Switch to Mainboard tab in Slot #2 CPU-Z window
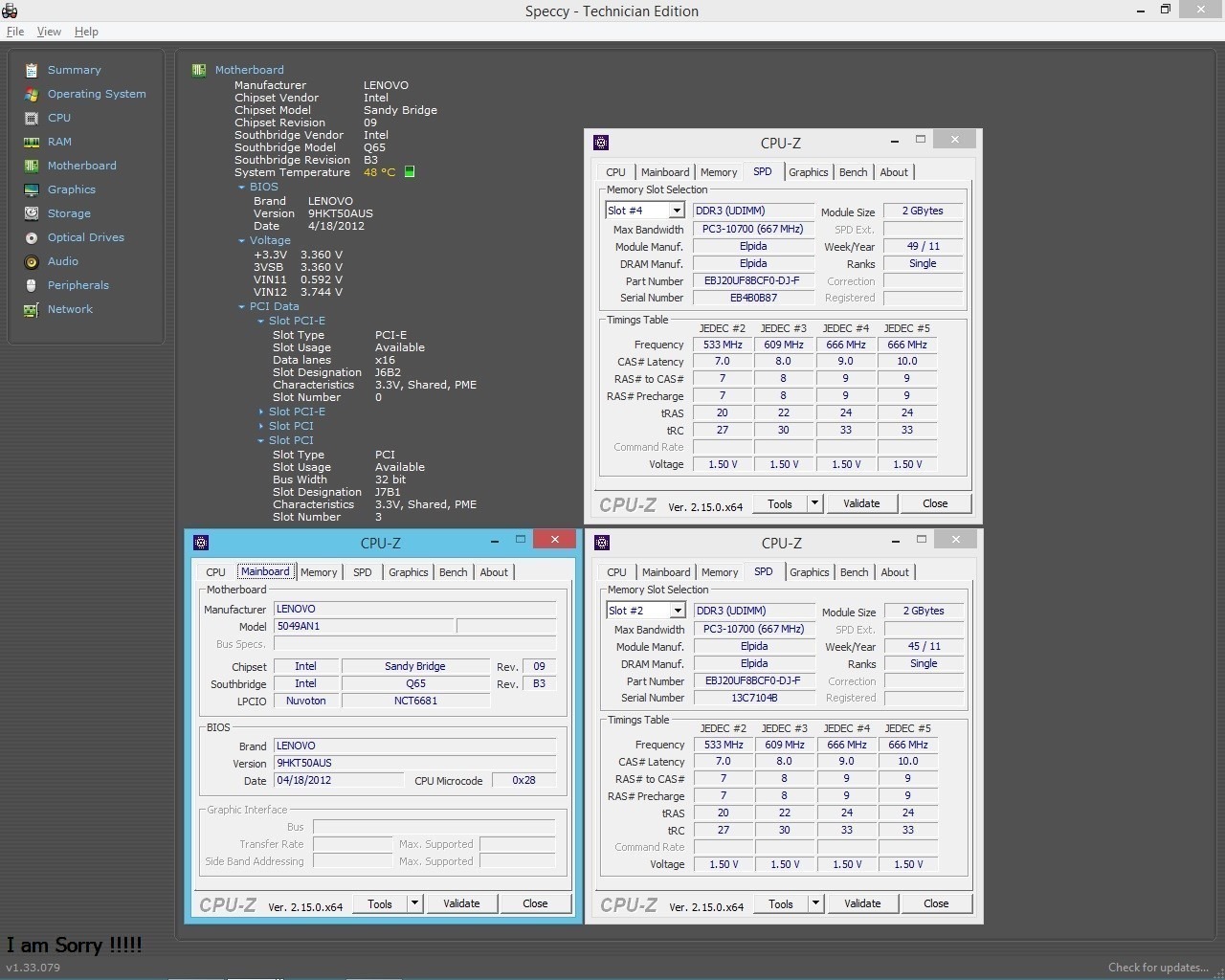 tap(666, 572)
